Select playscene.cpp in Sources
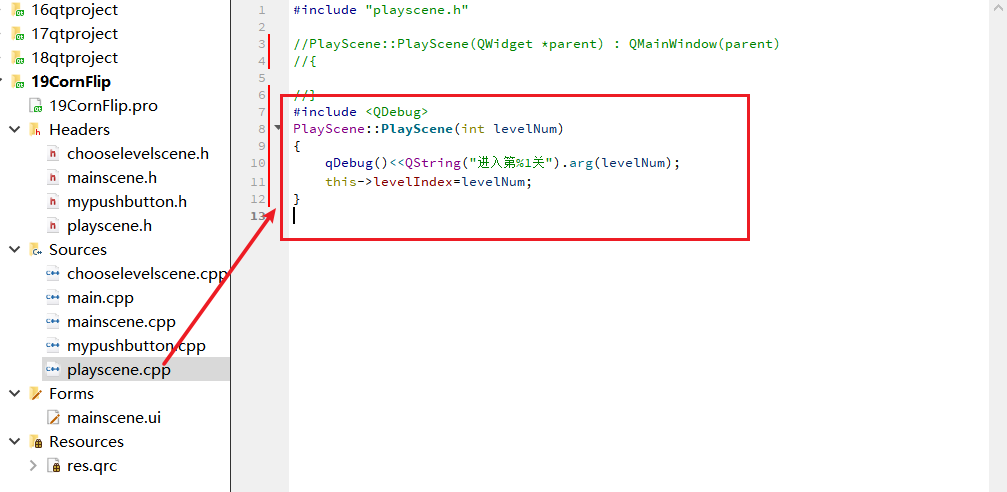Screen dimensions: 1007x492 (119, 370)
